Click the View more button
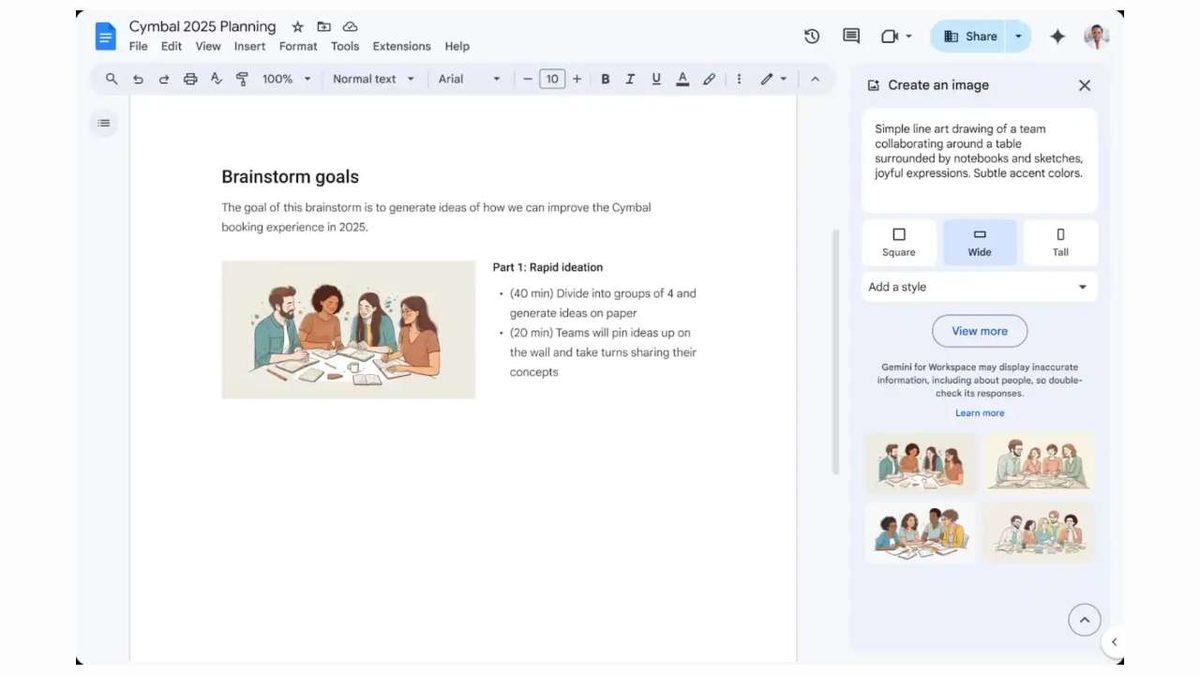 pyautogui.click(x=979, y=330)
